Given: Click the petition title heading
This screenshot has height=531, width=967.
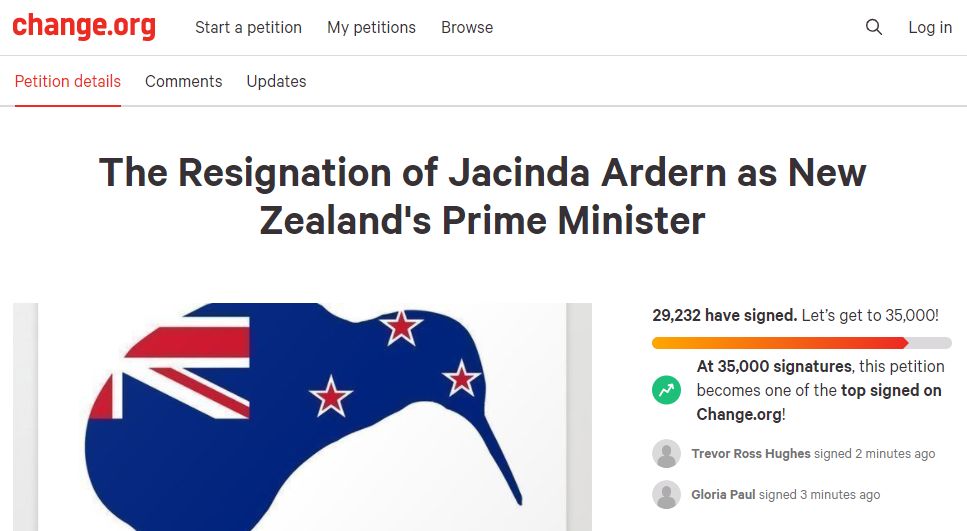Looking at the screenshot, I should click(x=483, y=196).
